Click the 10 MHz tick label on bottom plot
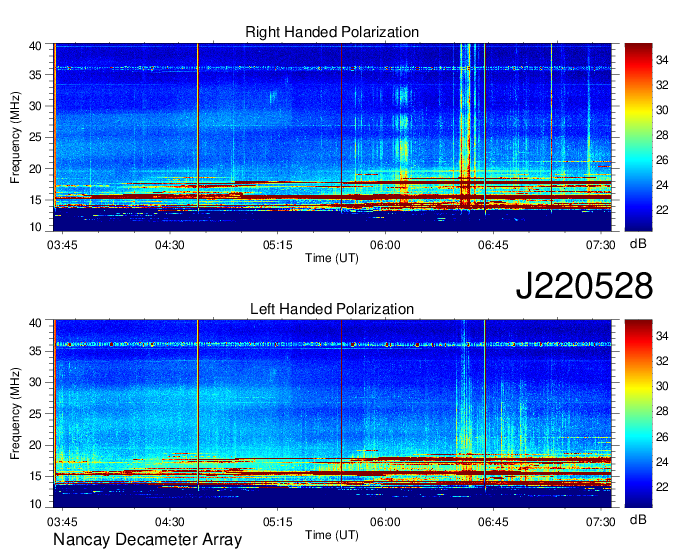The width and height of the screenshot is (680, 552). 35,503
